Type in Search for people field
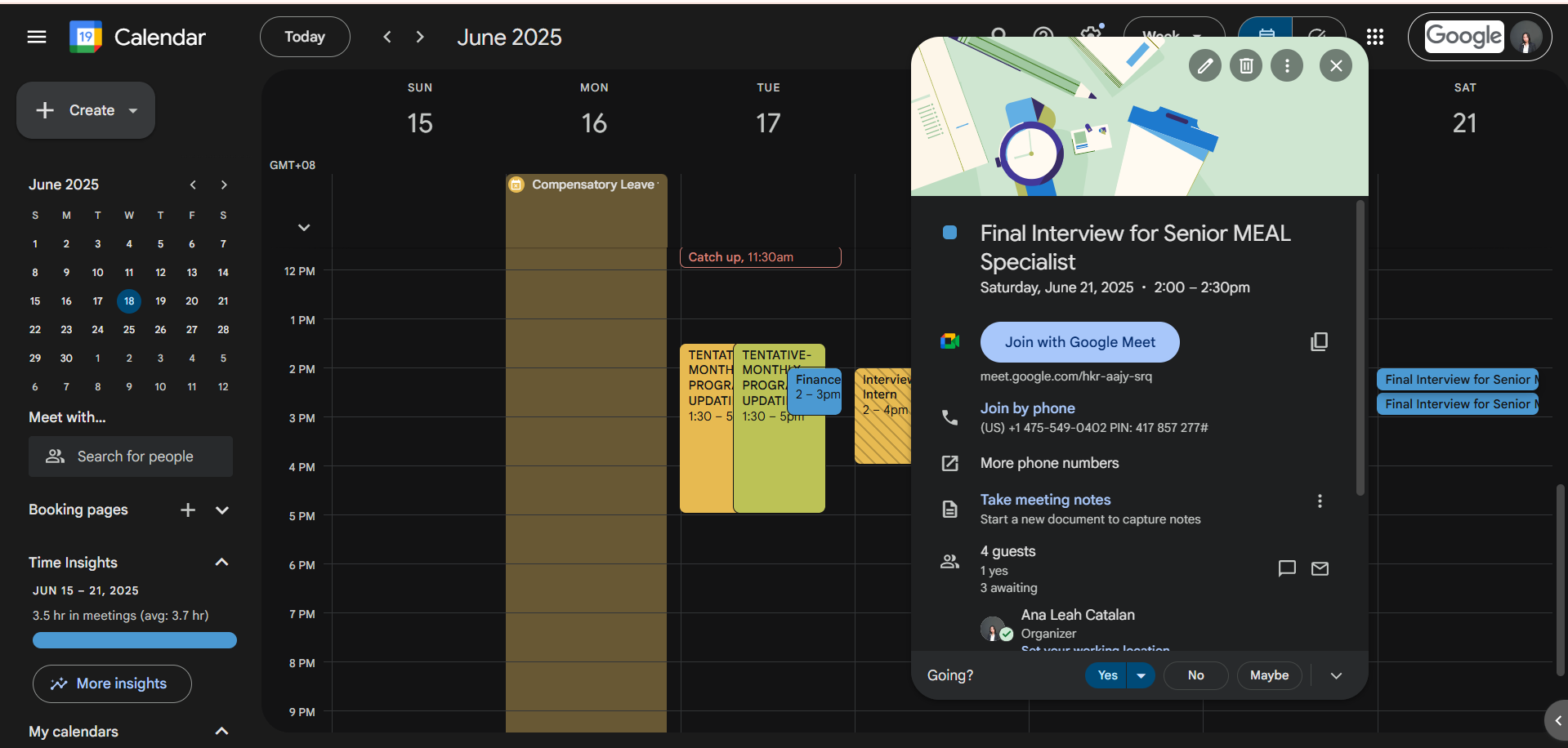 (131, 456)
